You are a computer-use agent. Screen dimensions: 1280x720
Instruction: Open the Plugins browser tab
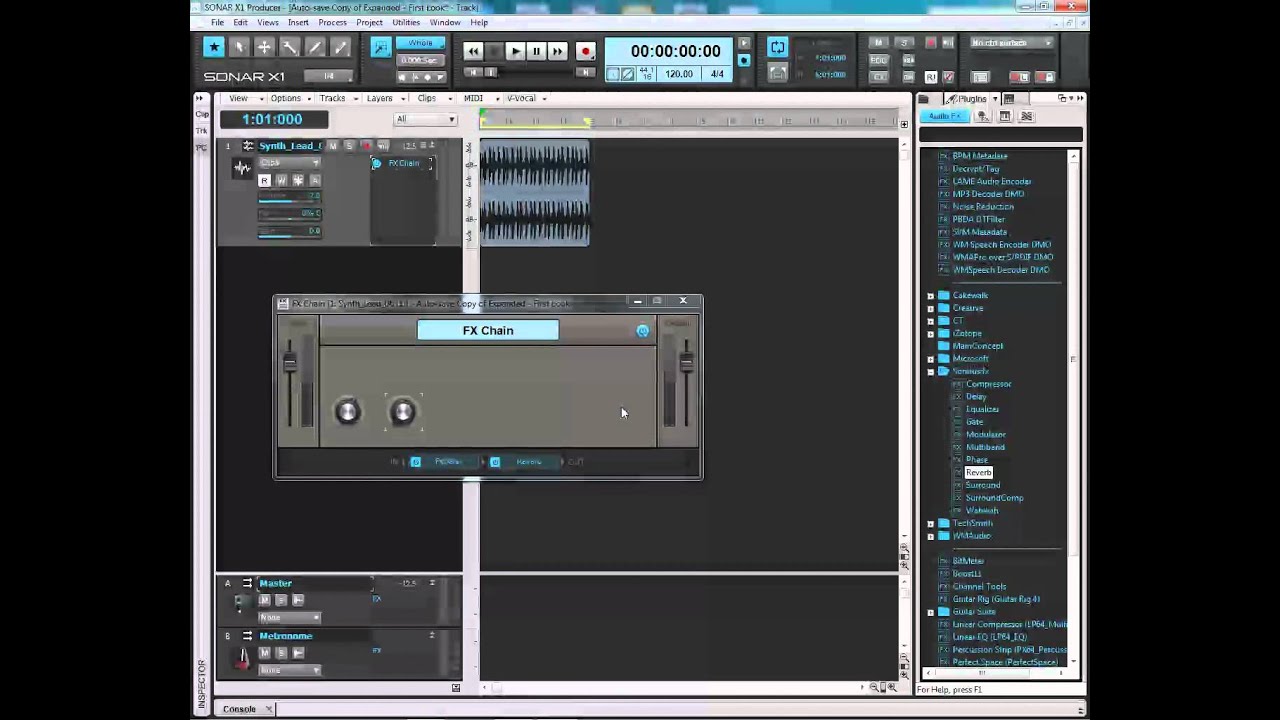(969, 99)
